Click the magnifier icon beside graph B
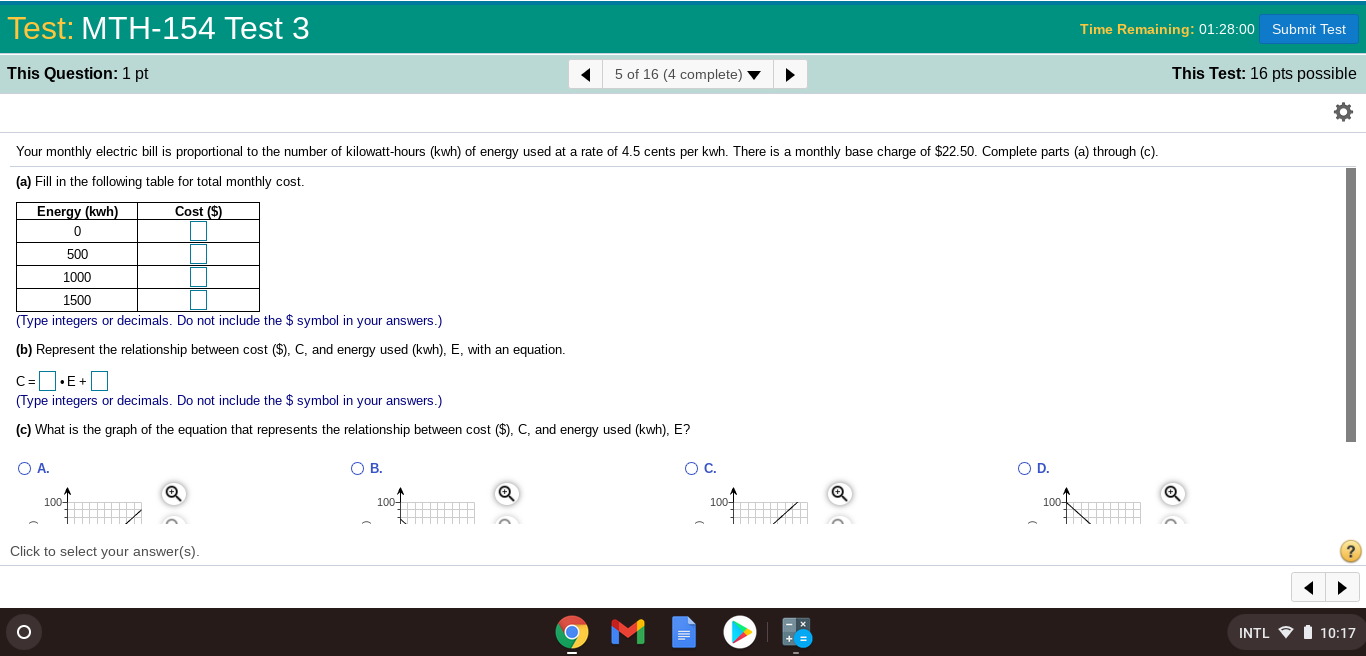 pyautogui.click(x=506, y=493)
